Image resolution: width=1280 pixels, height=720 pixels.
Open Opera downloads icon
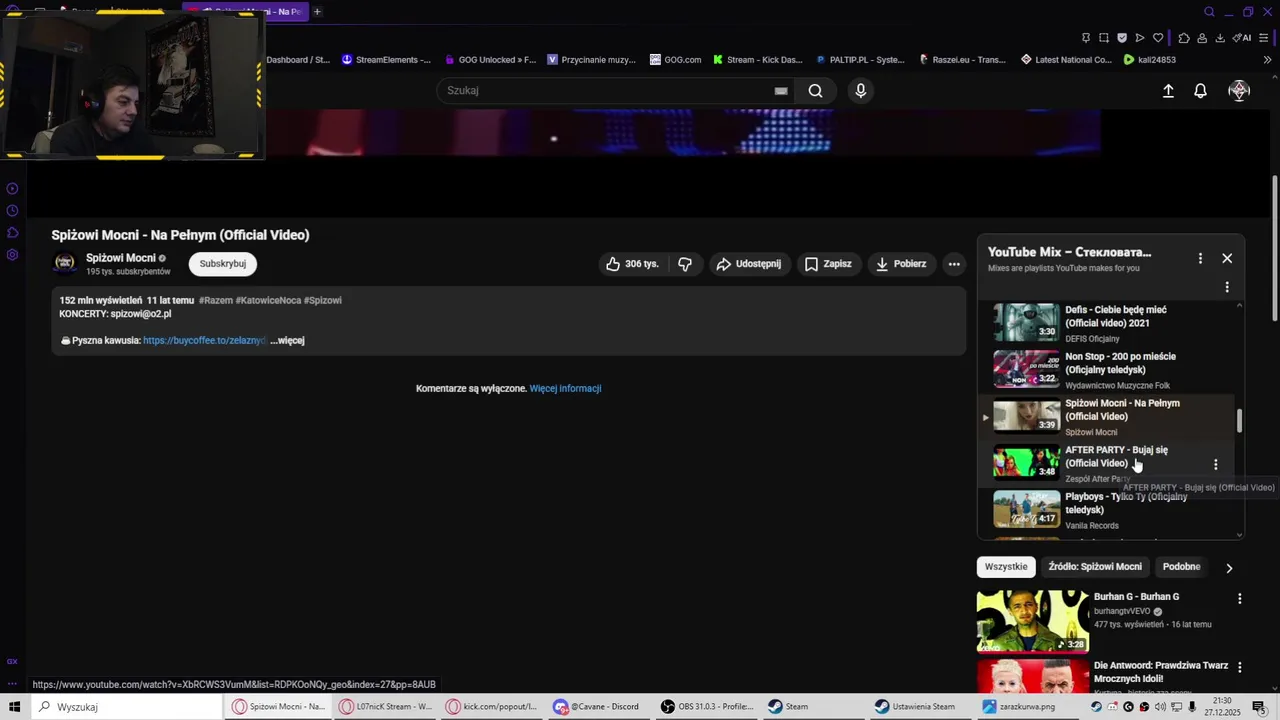point(1220,38)
